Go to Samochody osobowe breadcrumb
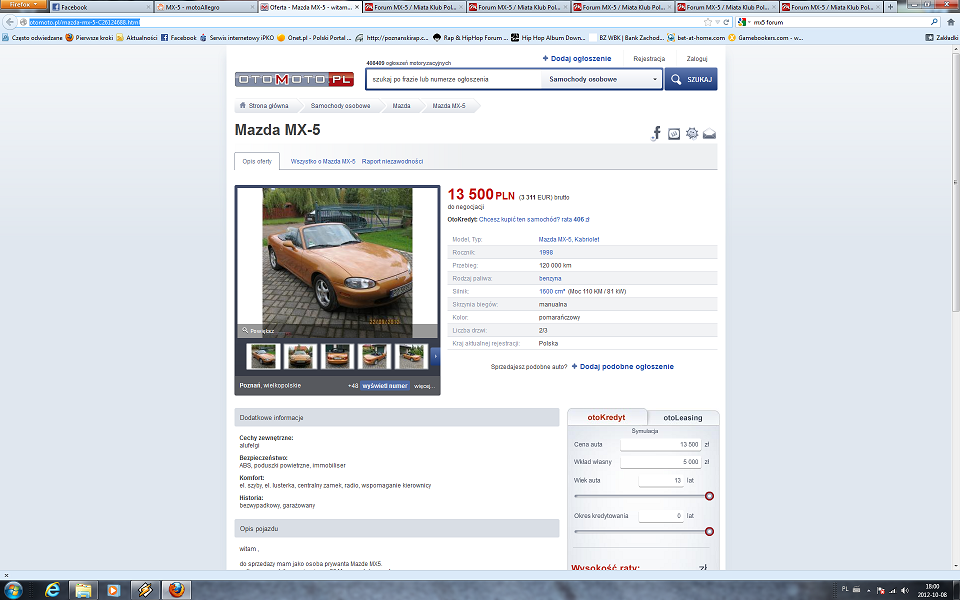This screenshot has height=600, width=960. [x=340, y=106]
